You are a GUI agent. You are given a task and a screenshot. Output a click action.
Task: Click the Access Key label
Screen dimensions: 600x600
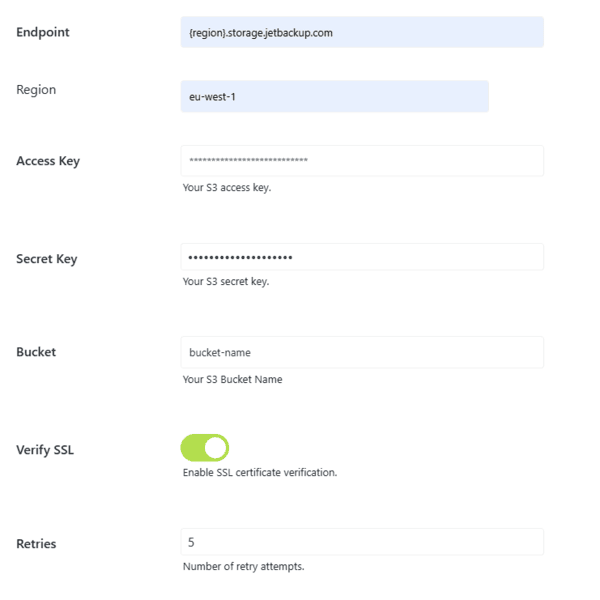pos(48,161)
